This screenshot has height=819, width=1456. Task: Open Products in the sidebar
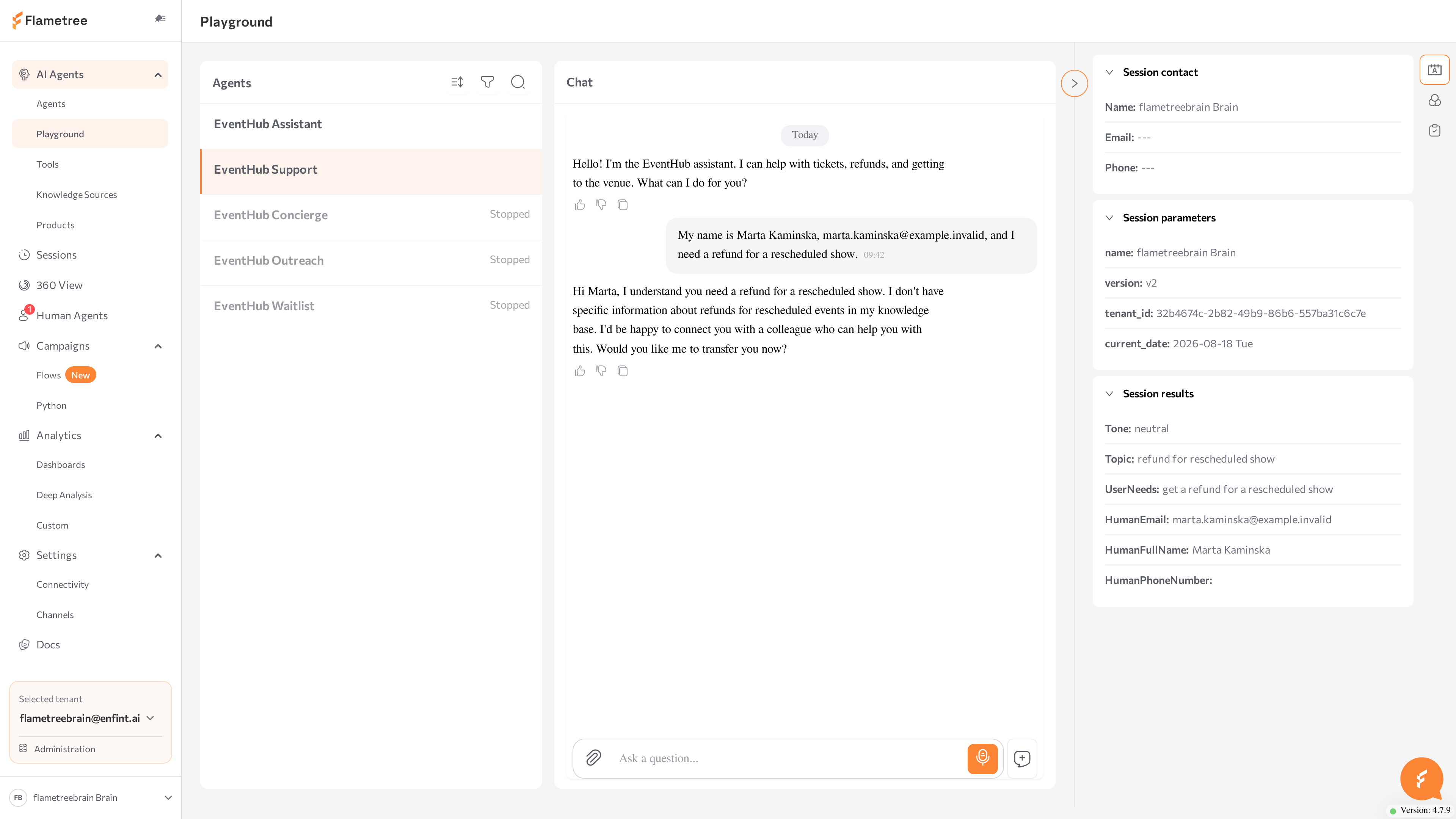click(x=55, y=225)
